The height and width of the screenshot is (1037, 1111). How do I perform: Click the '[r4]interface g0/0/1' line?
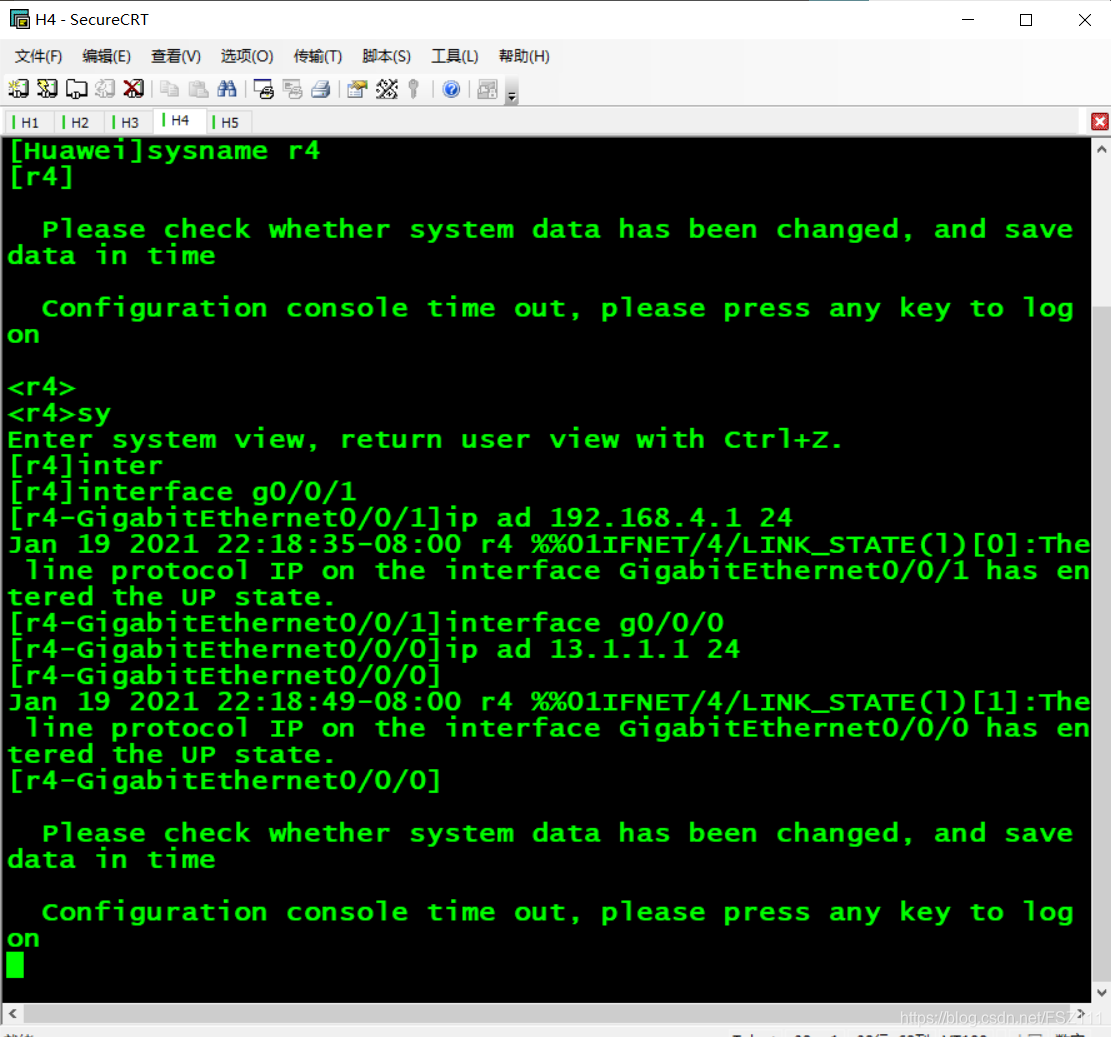point(182,492)
